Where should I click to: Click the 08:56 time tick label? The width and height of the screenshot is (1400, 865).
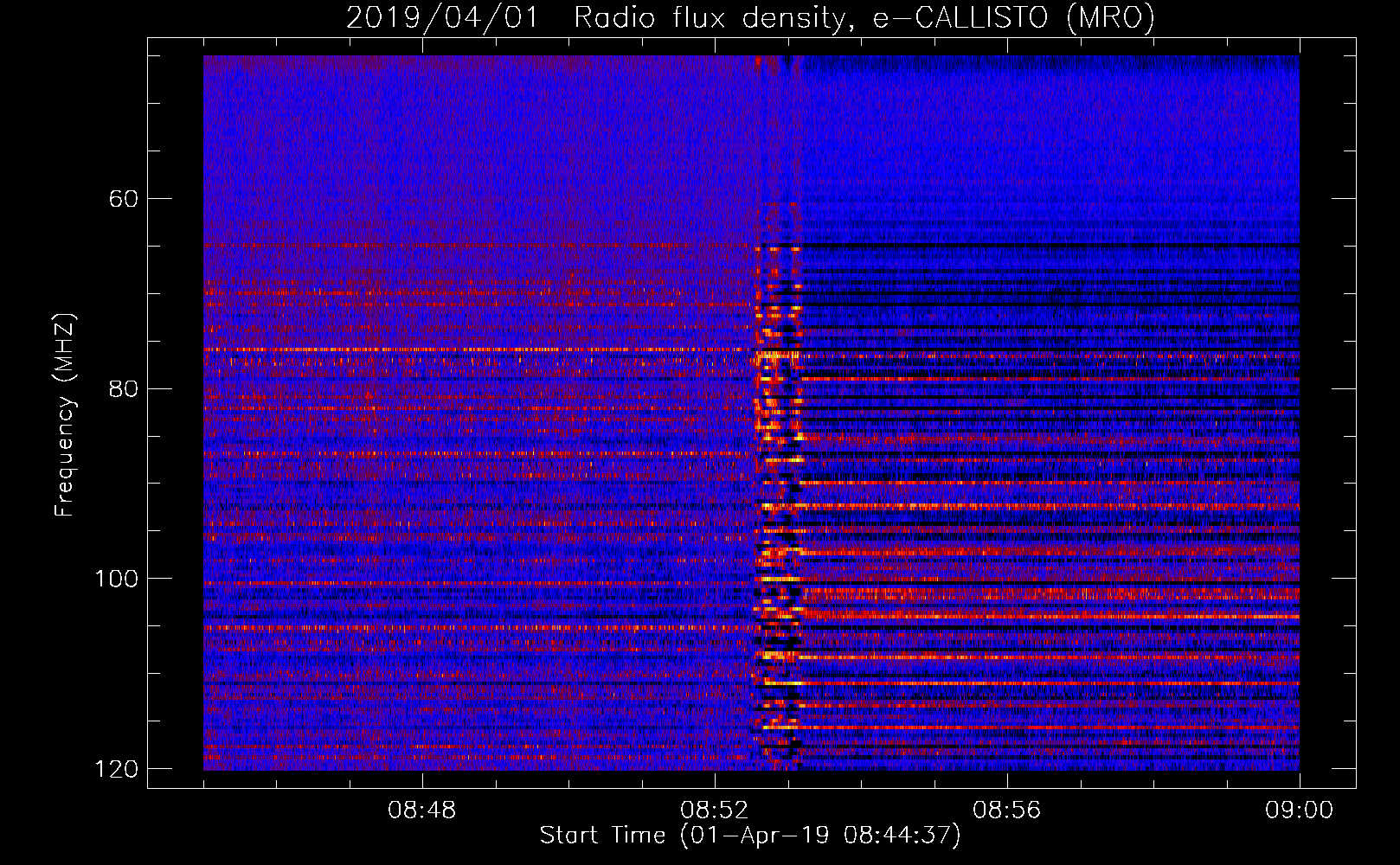[x=1007, y=811]
